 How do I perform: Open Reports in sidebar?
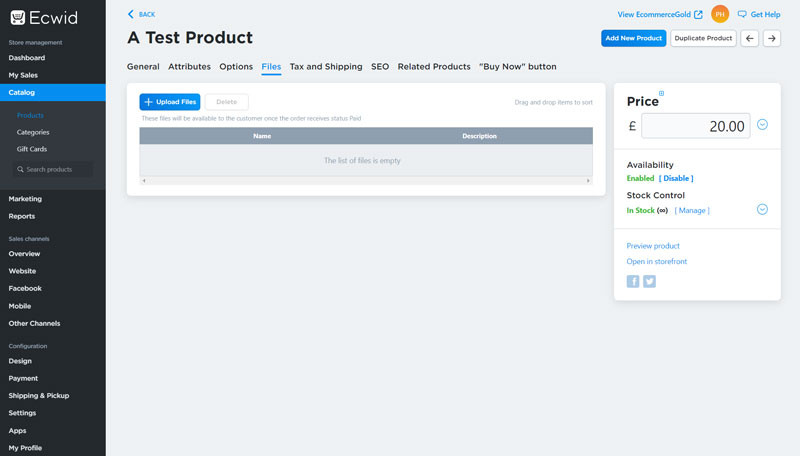point(21,216)
